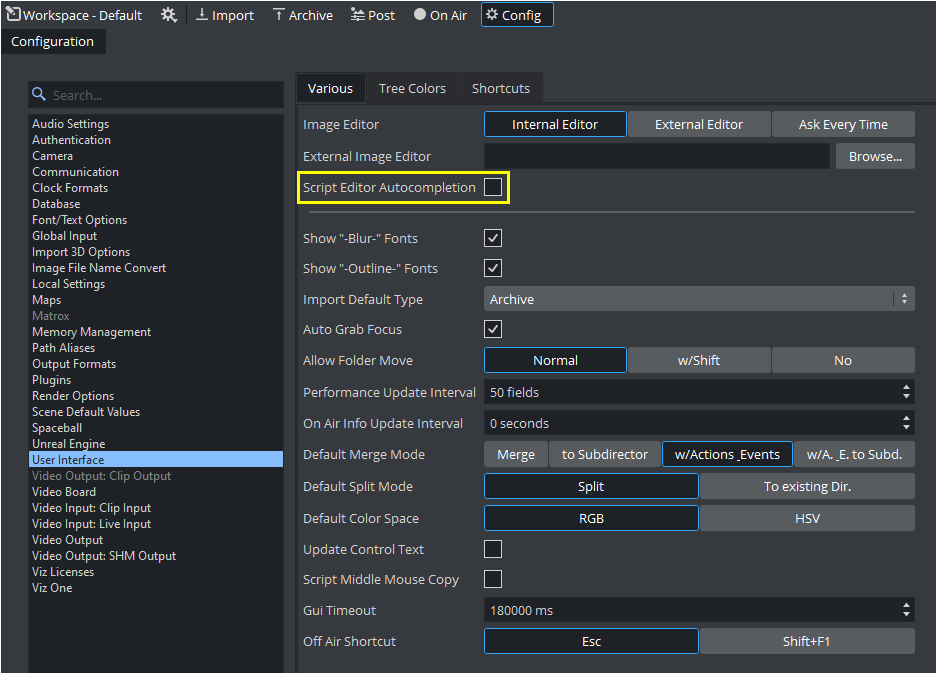Select Render Options in settings list

(73, 396)
